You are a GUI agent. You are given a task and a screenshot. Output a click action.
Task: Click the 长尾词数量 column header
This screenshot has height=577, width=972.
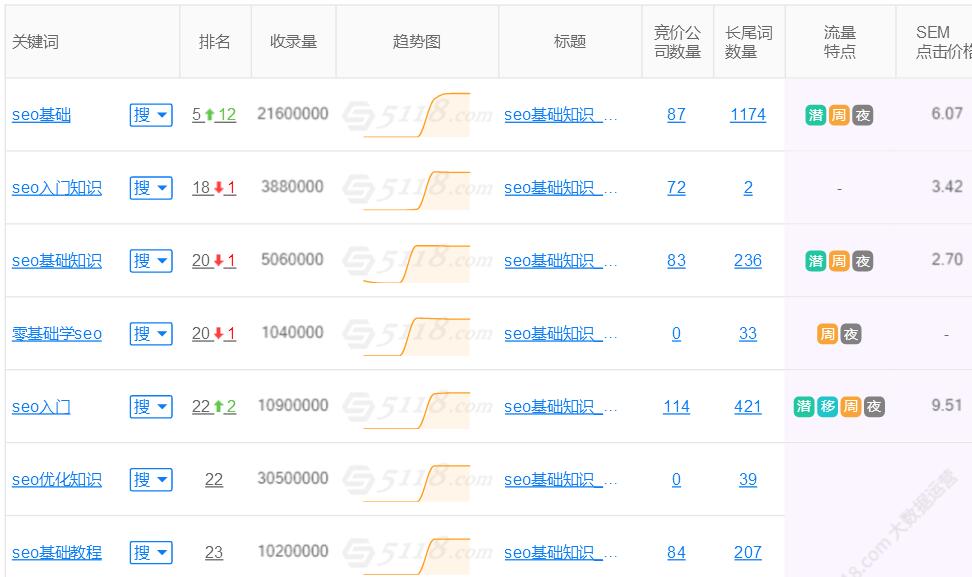point(748,42)
